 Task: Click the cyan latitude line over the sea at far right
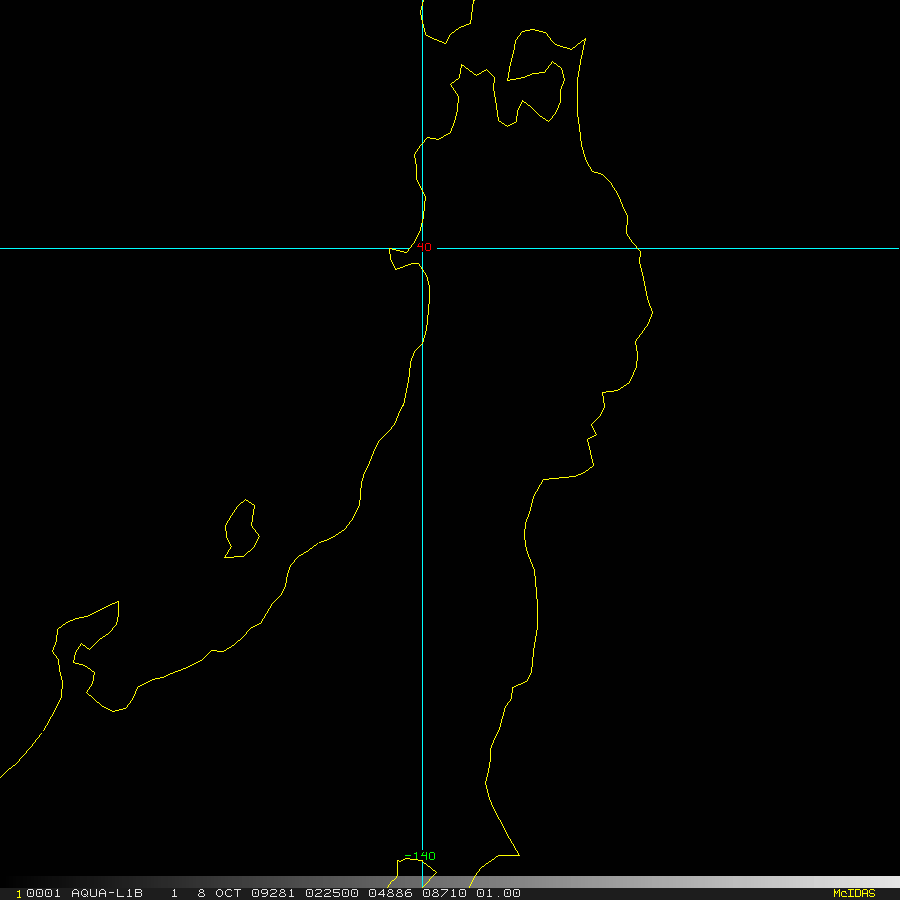pyautogui.click(x=804, y=249)
